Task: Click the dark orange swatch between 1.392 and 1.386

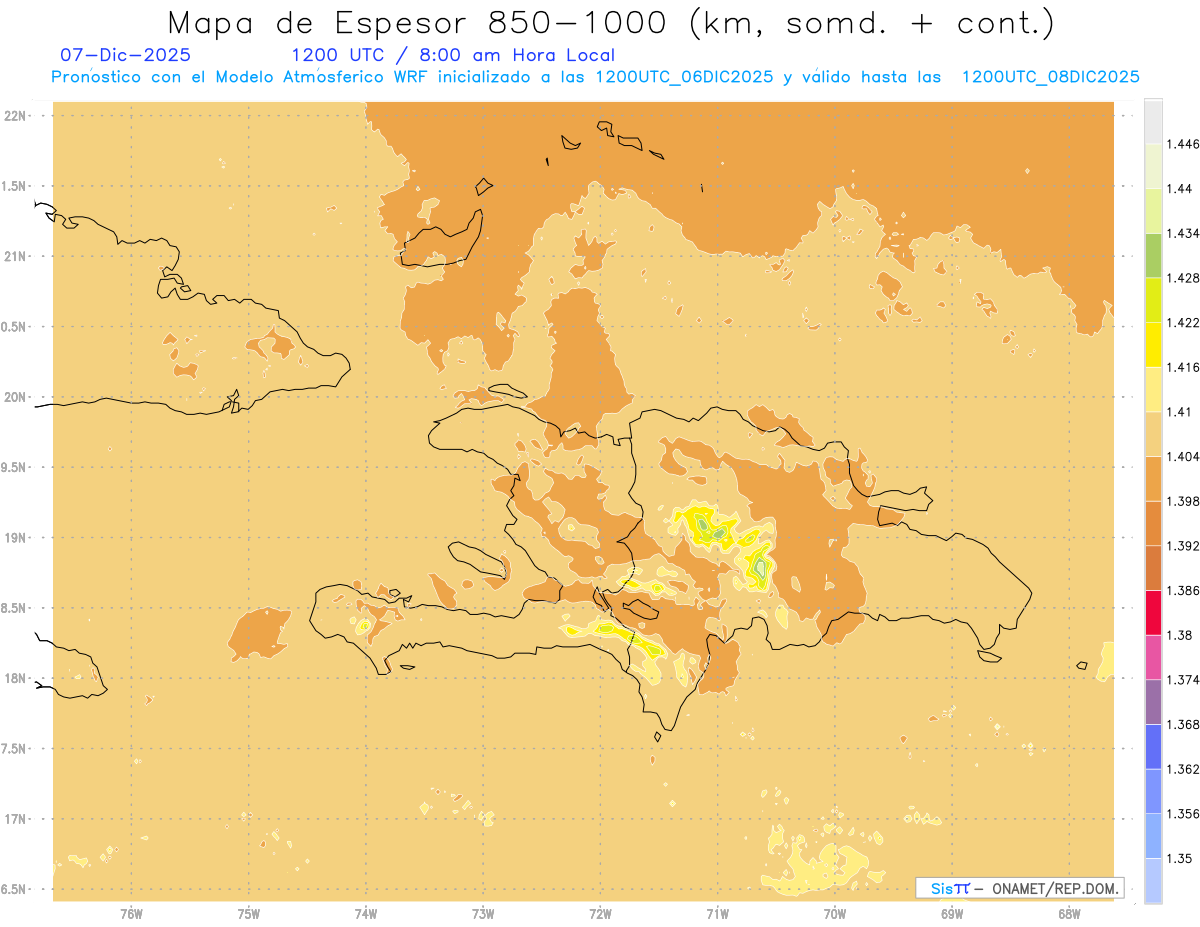Action: coord(1153,568)
